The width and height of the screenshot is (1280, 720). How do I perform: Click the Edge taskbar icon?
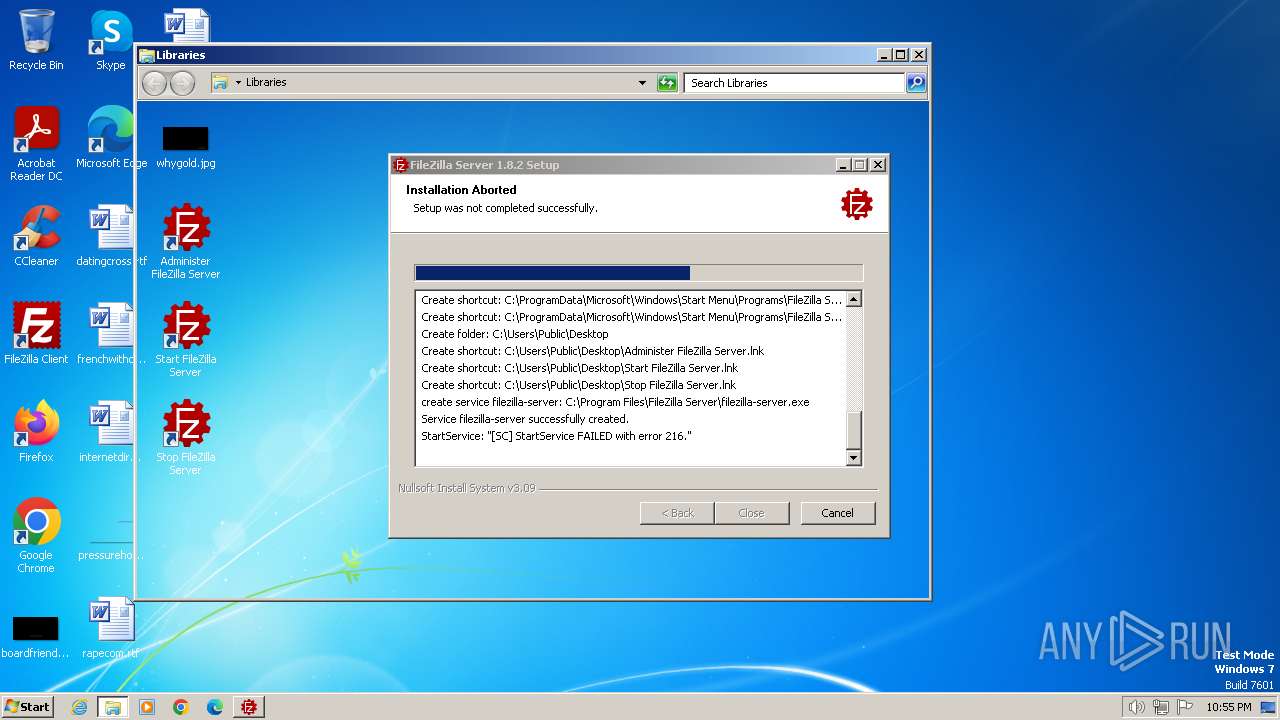point(215,707)
